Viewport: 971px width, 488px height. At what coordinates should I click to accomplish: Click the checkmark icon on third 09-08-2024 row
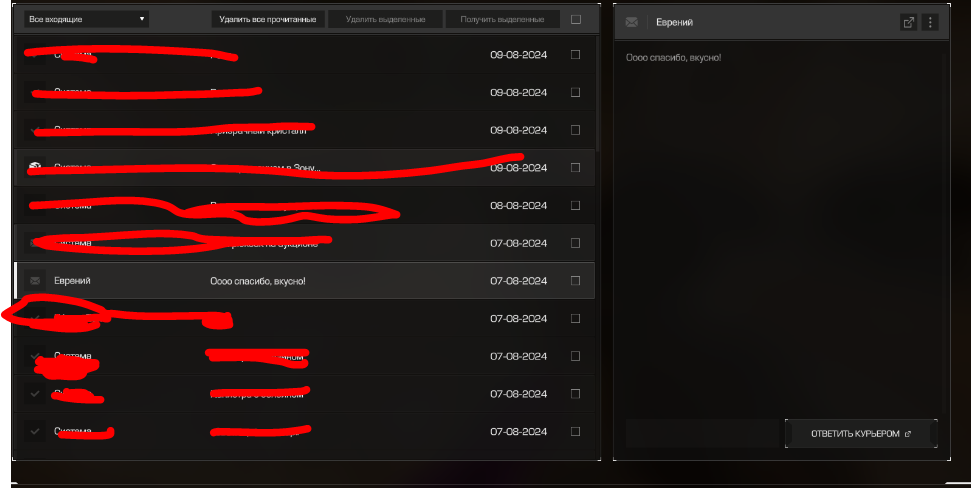coord(35,130)
